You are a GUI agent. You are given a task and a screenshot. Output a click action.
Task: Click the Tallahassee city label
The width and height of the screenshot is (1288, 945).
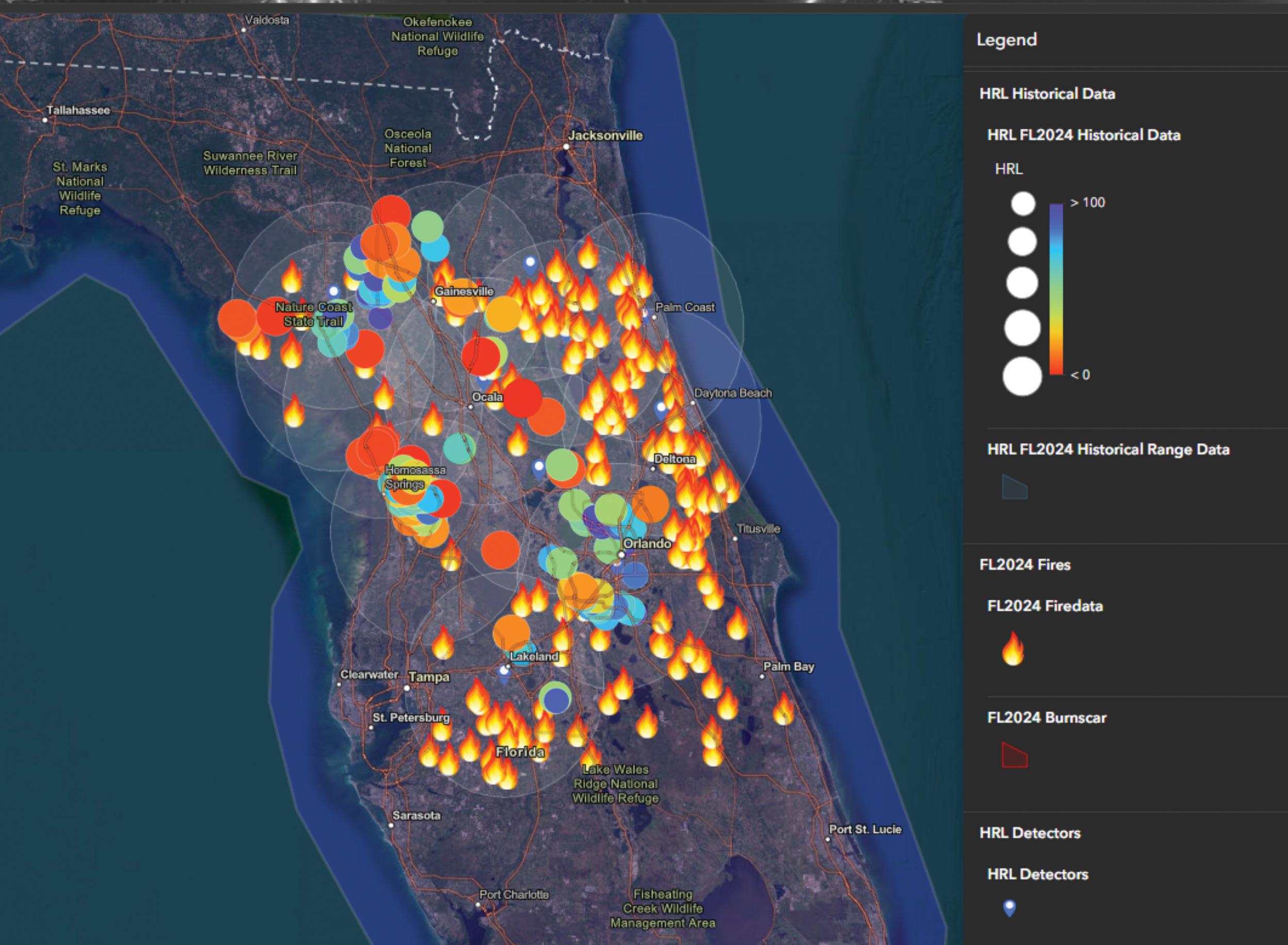pos(78,110)
